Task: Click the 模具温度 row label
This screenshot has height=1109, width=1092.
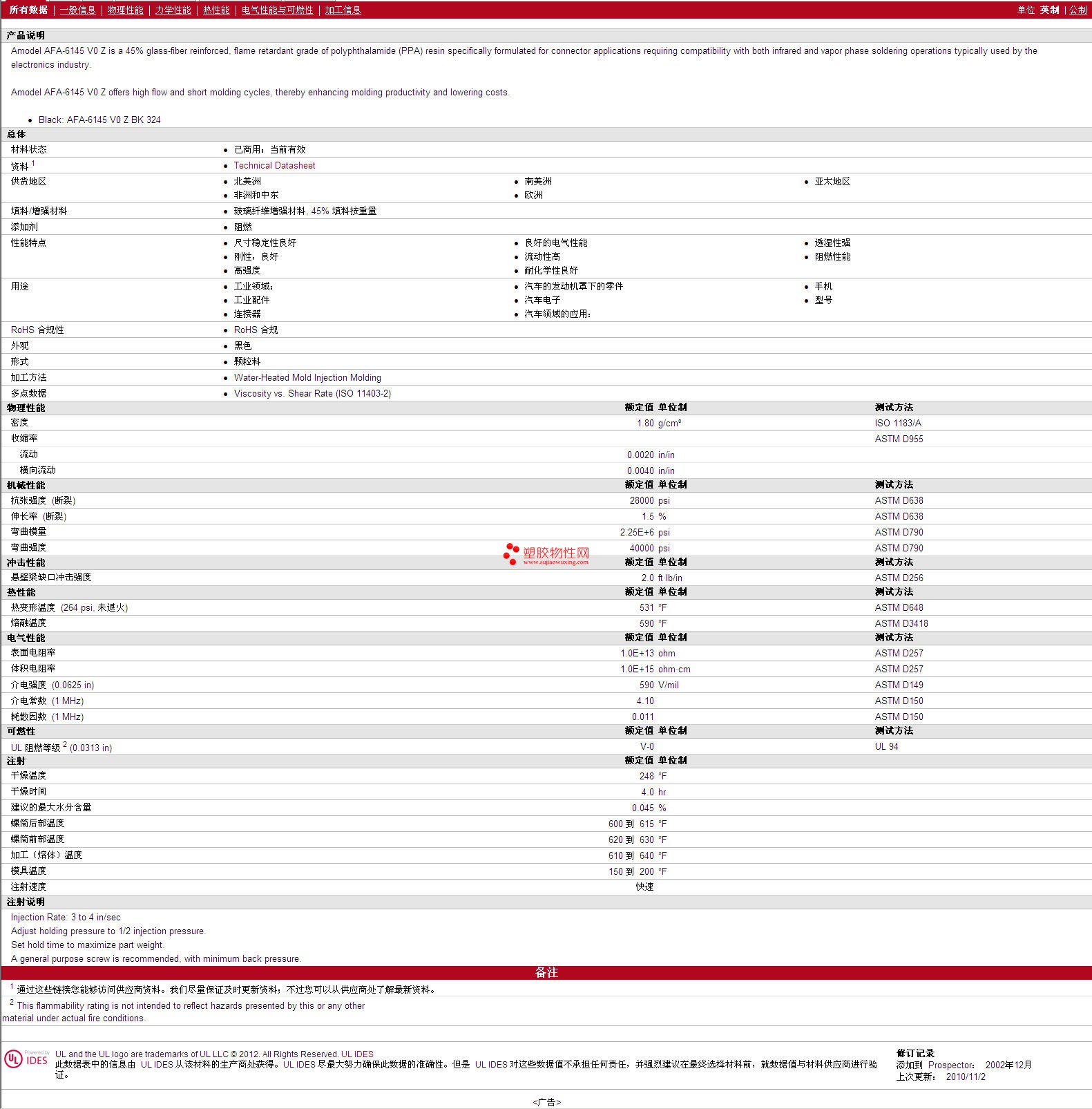Action: click(29, 871)
